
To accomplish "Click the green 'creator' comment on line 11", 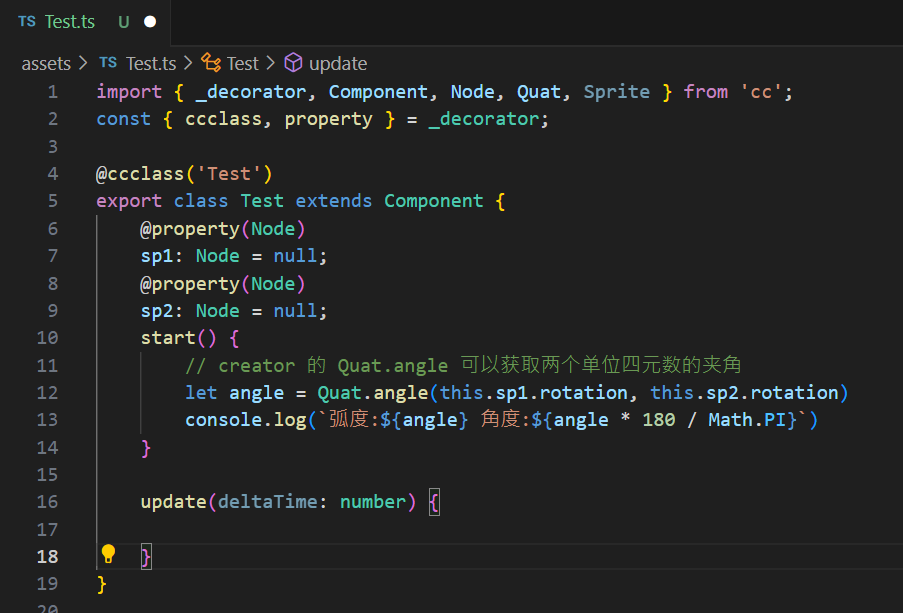I will (256, 366).
